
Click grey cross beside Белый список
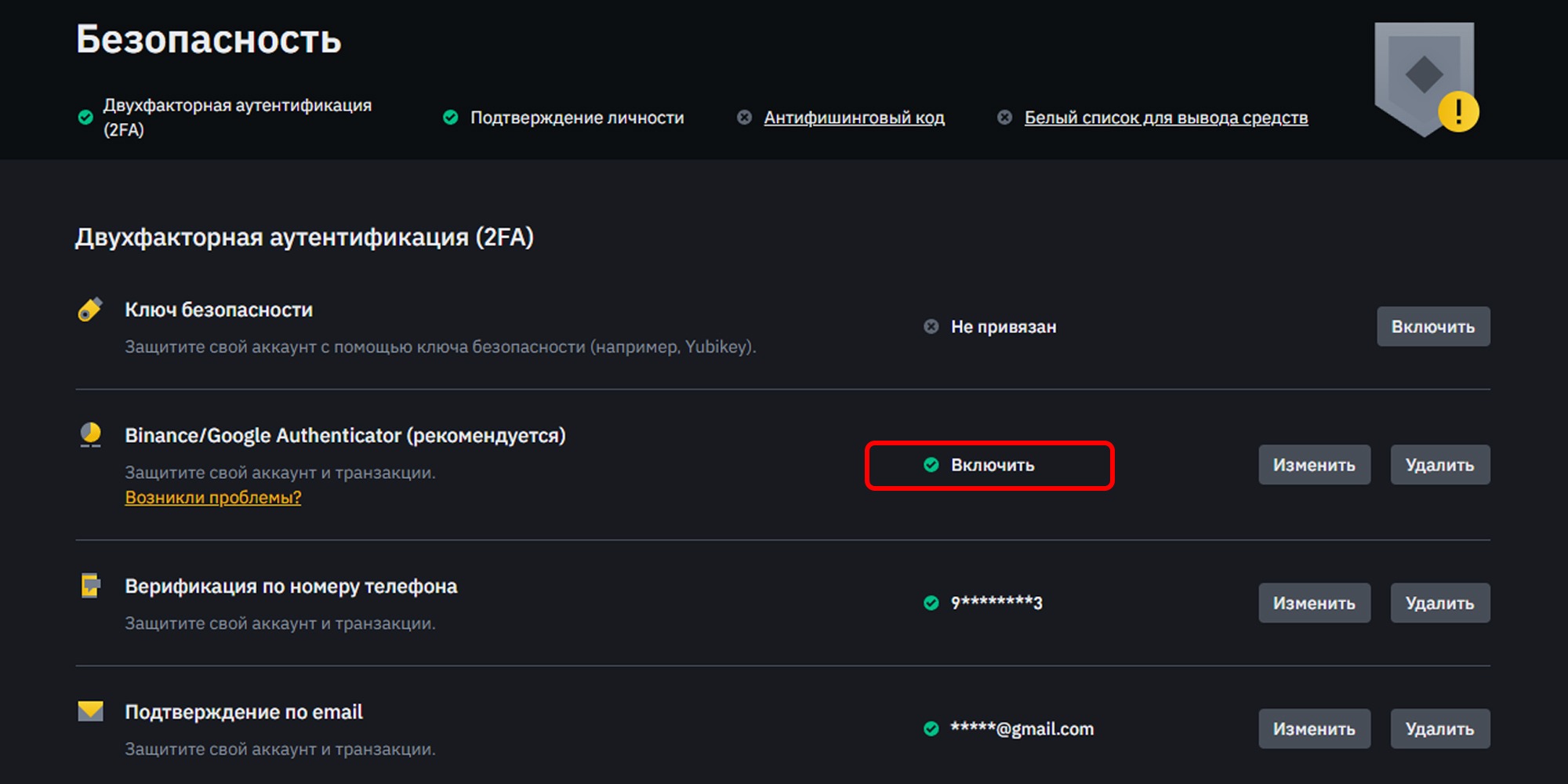[1004, 118]
